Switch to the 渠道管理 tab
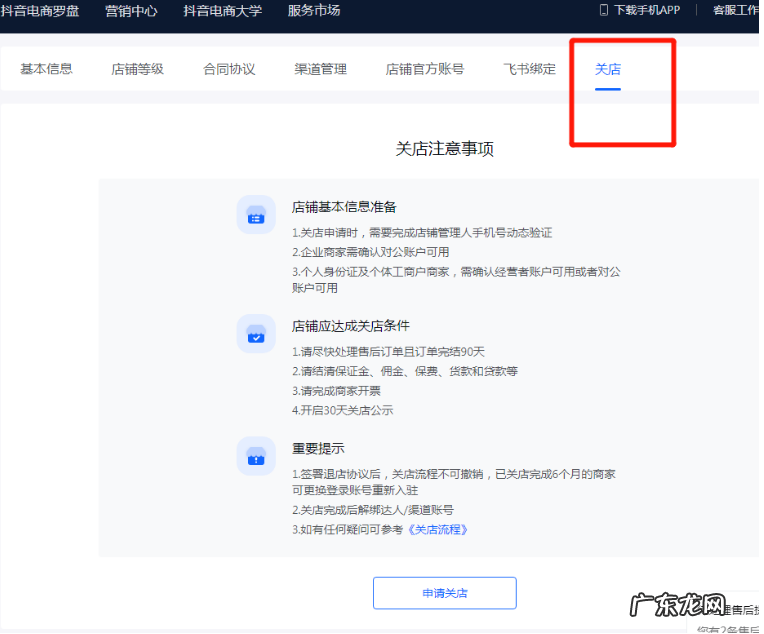The width and height of the screenshot is (764, 634). (321, 69)
